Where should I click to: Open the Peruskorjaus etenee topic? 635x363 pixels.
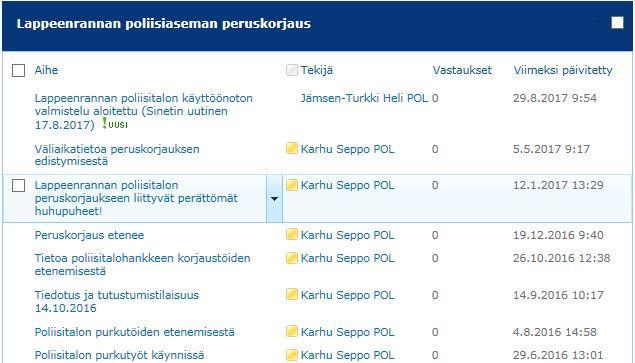tap(89, 235)
